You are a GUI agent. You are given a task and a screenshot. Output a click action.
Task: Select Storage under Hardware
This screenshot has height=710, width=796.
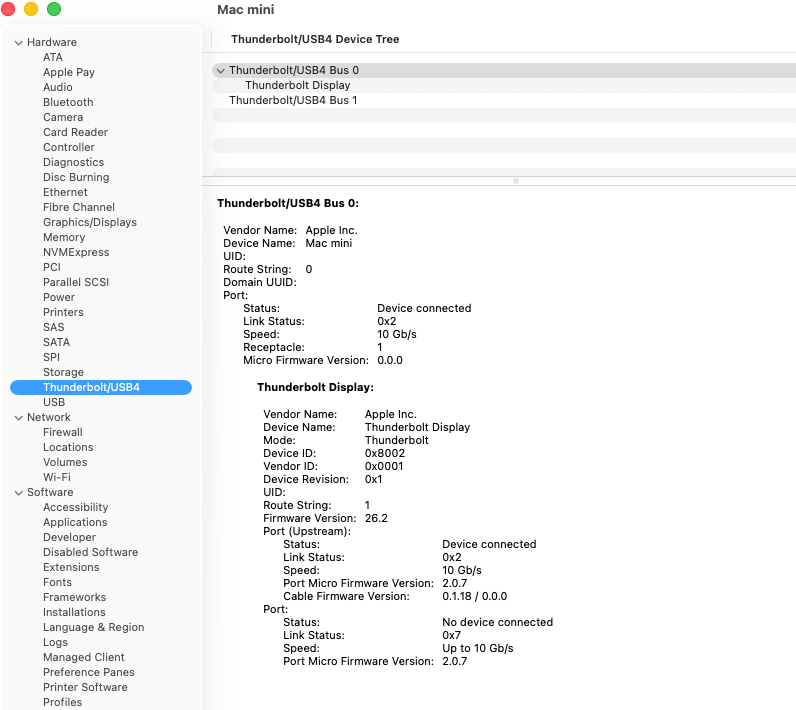point(63,372)
